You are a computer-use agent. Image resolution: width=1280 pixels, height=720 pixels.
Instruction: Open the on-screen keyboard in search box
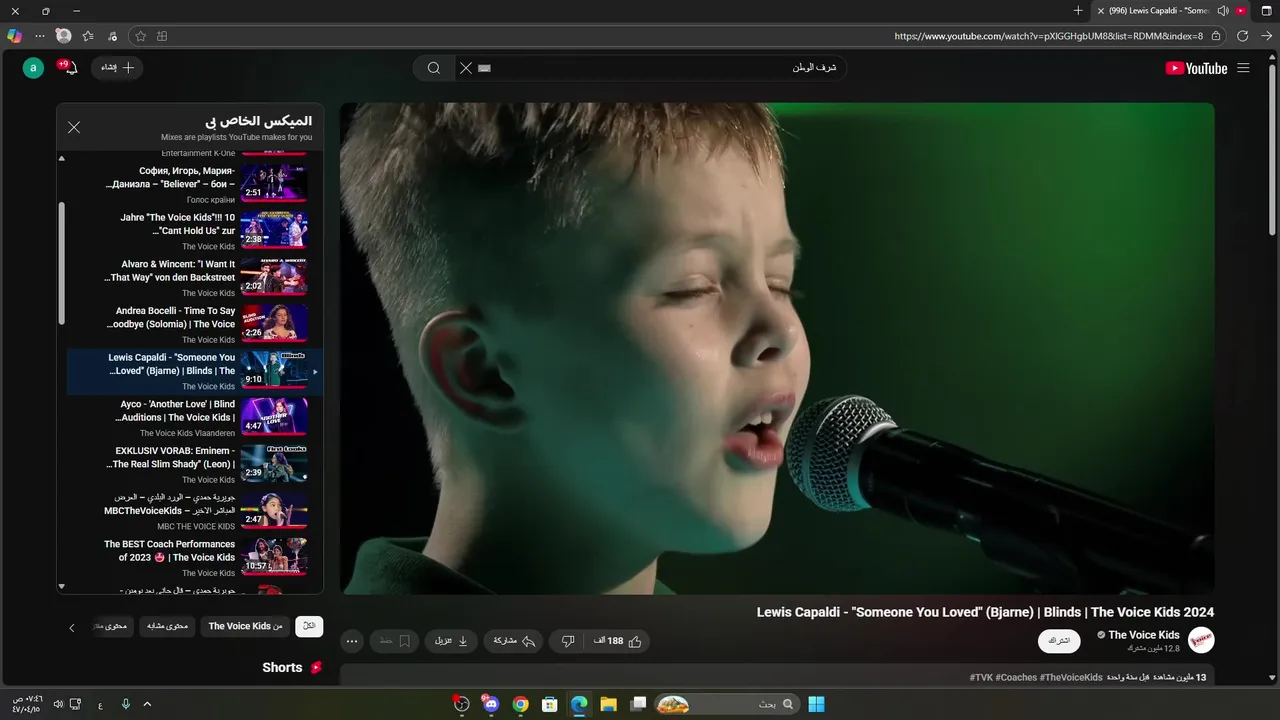pyautogui.click(x=485, y=68)
